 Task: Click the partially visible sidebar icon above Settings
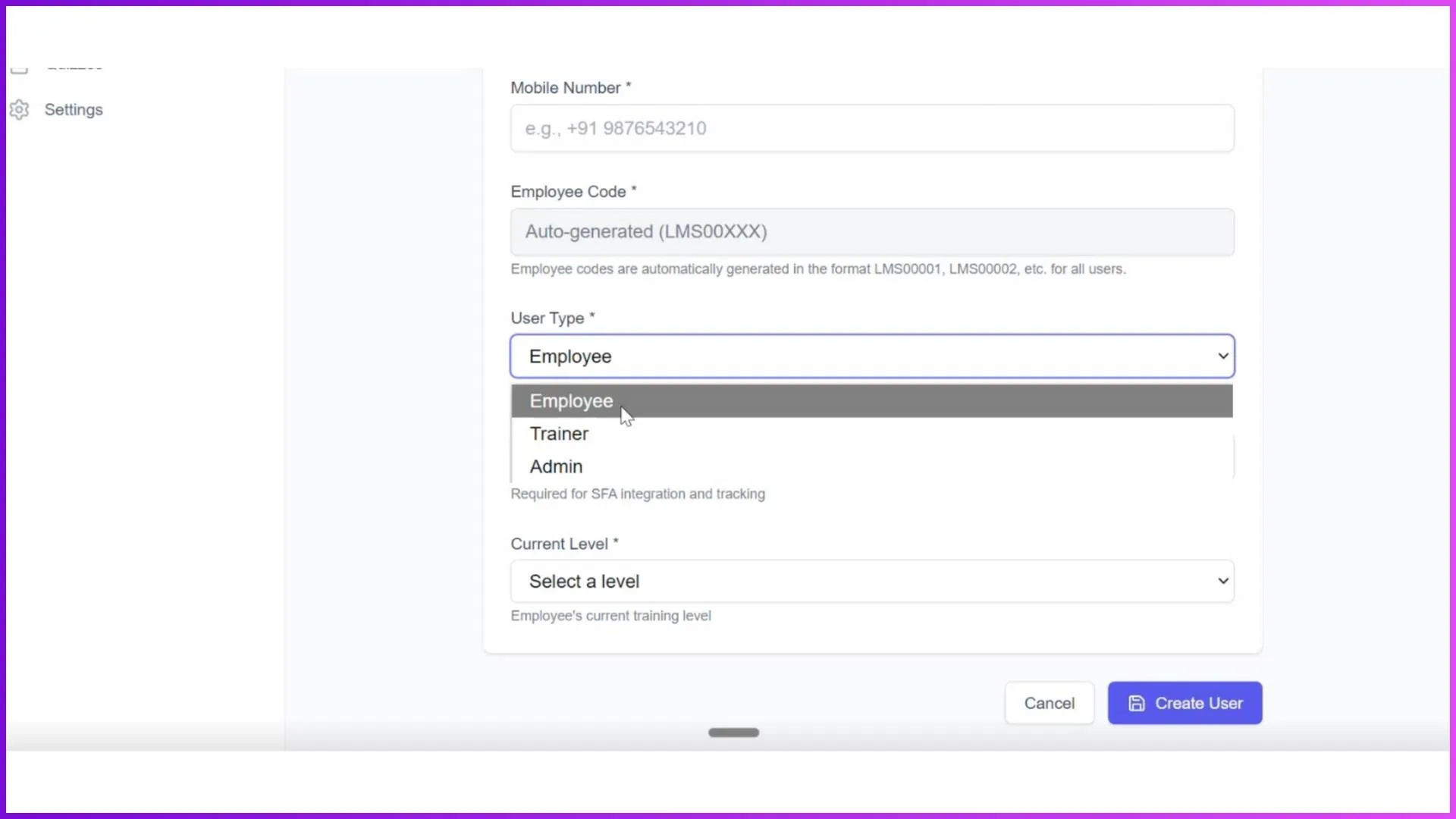20,67
